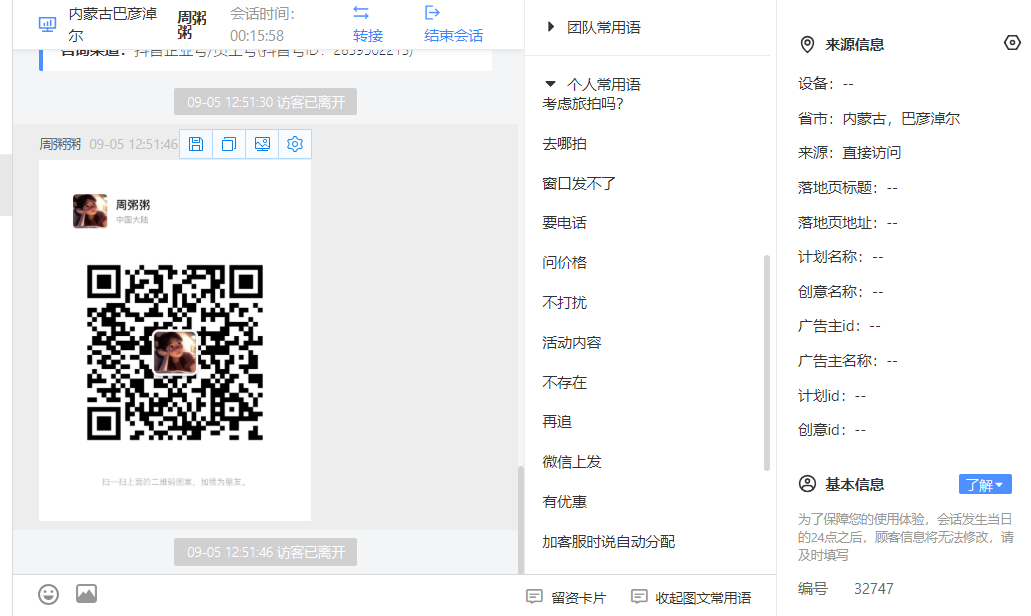Select the phrase 去哪拍
Image resolution: width=1031 pixels, height=616 pixels.
tap(564, 143)
